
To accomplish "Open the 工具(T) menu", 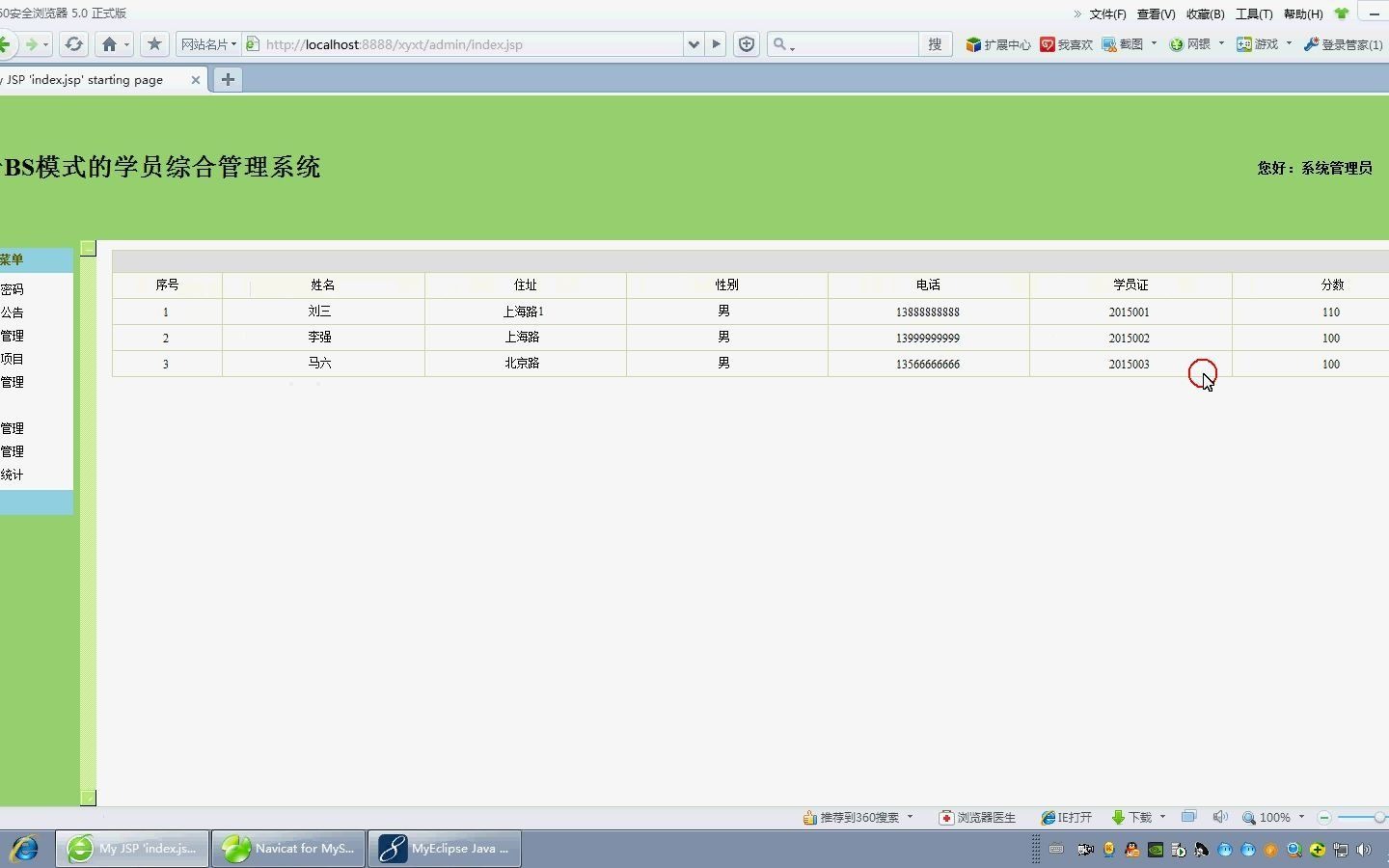I will (x=1254, y=14).
